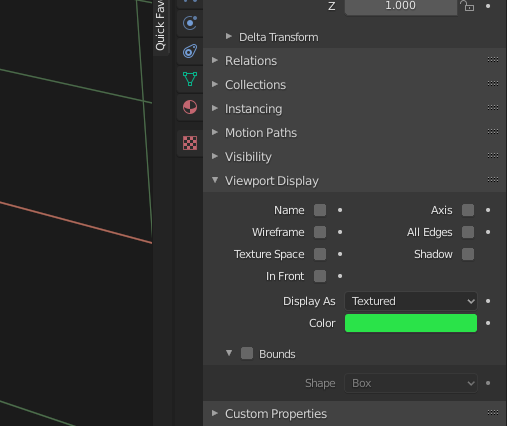This screenshot has width=507, height=426.
Task: Grab the Instancing panel drag handle
Action: pyautogui.click(x=493, y=108)
